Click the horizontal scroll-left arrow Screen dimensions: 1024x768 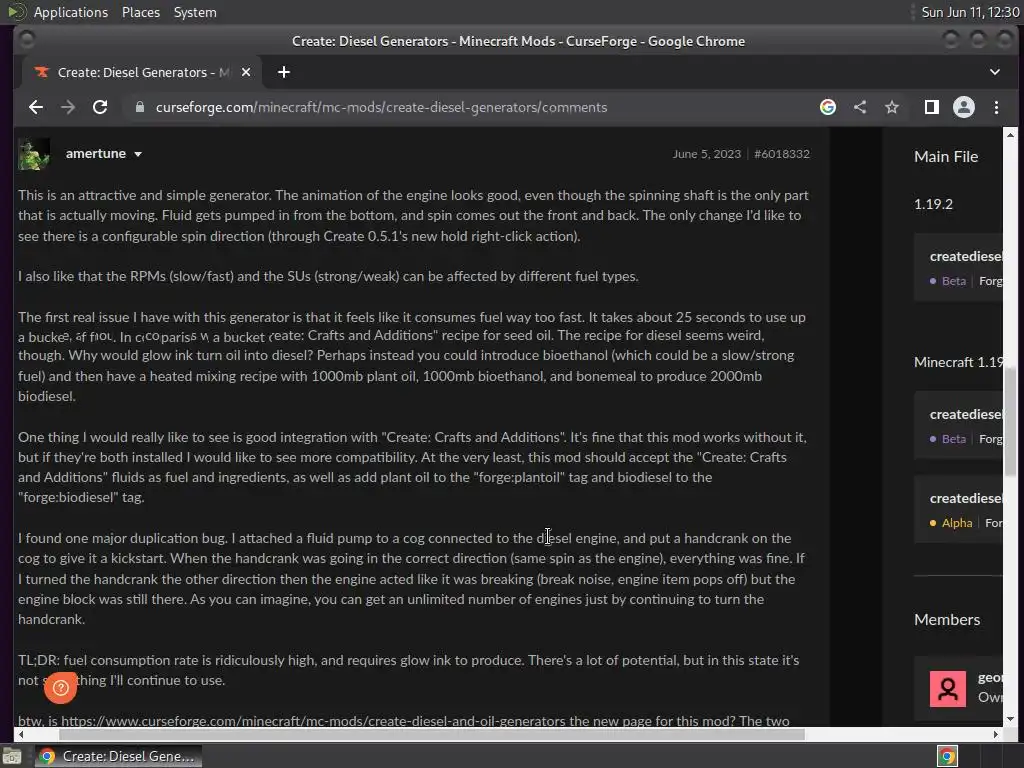pyautogui.click(x=21, y=734)
